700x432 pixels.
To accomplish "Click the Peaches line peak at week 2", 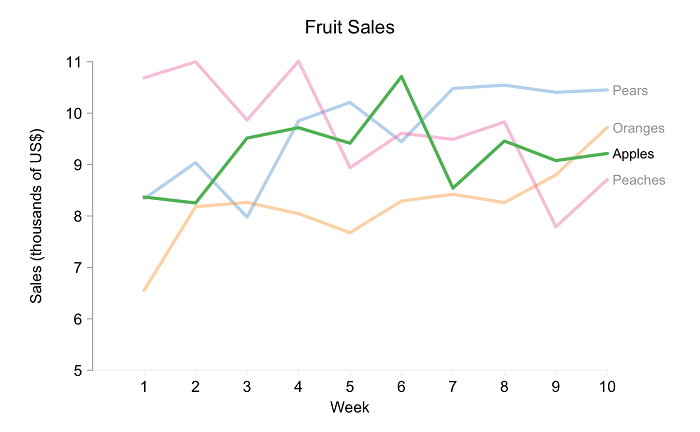I will coord(195,62).
